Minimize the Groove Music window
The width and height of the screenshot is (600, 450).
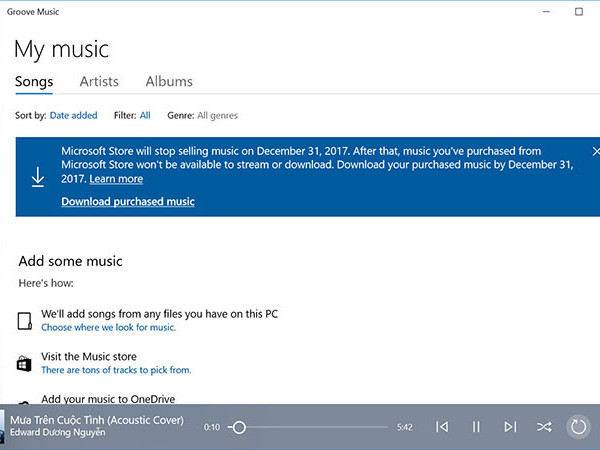pyautogui.click(x=546, y=11)
